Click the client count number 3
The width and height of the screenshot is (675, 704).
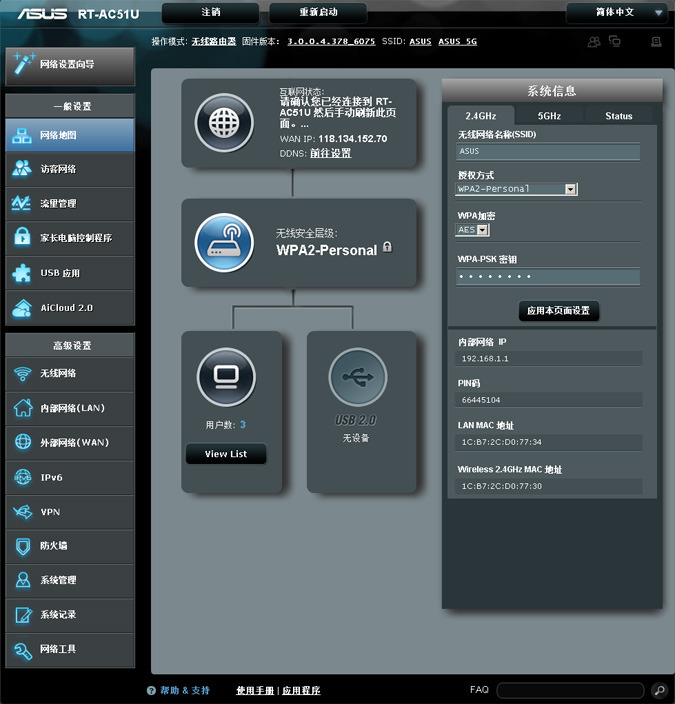point(243,424)
